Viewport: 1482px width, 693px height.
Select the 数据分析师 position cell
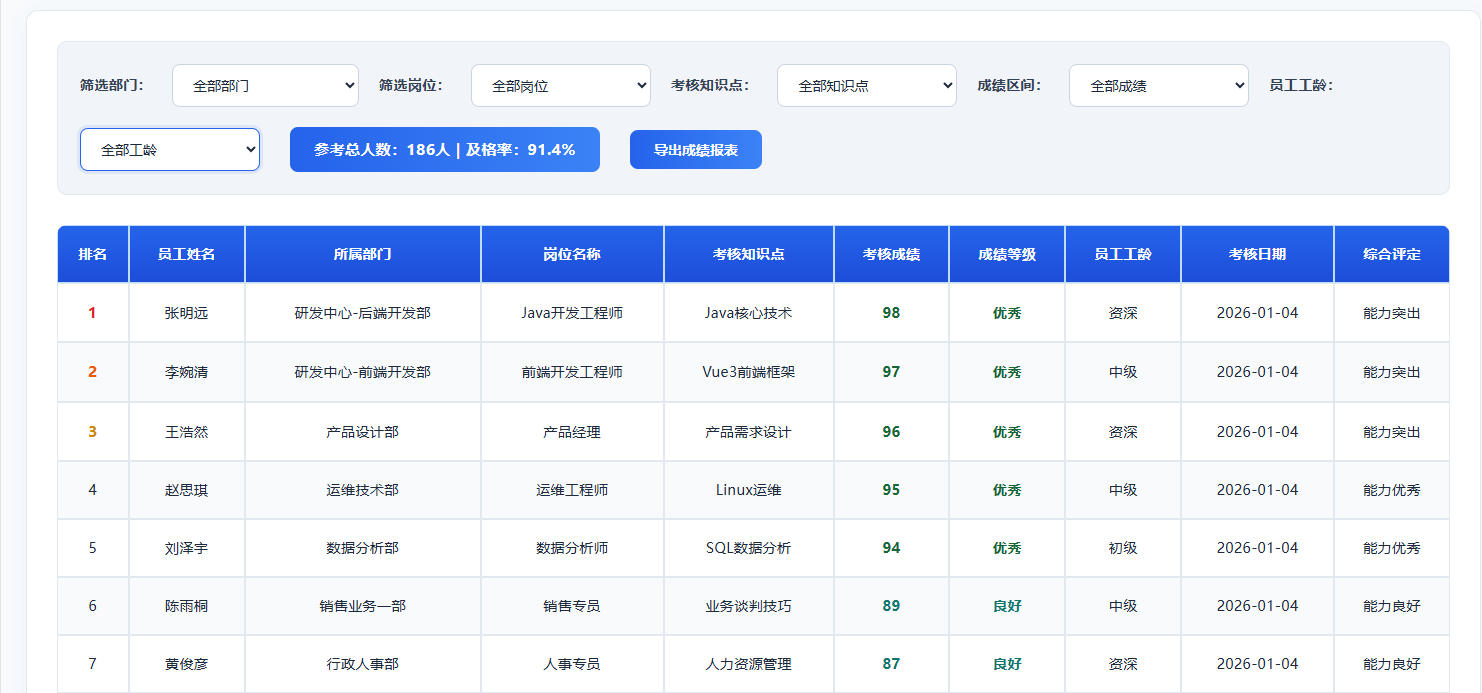(x=572, y=548)
